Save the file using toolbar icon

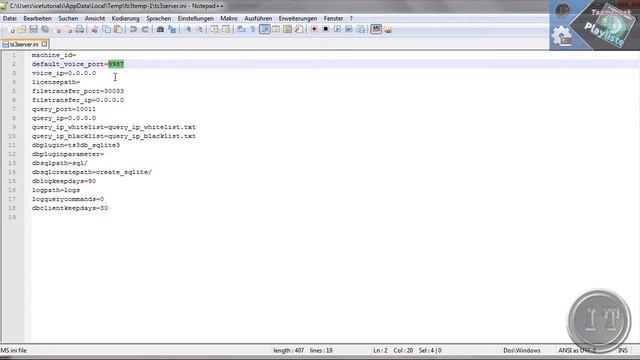33,29
